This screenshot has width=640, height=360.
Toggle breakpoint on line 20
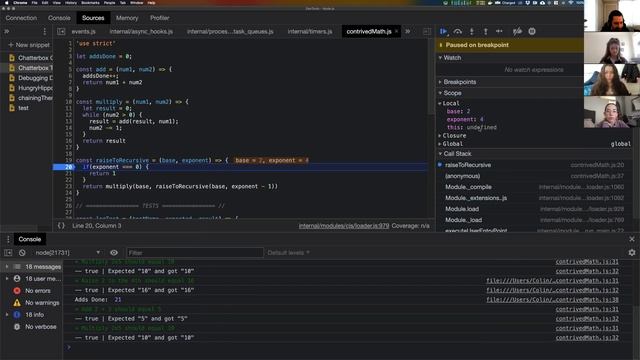(x=68, y=167)
